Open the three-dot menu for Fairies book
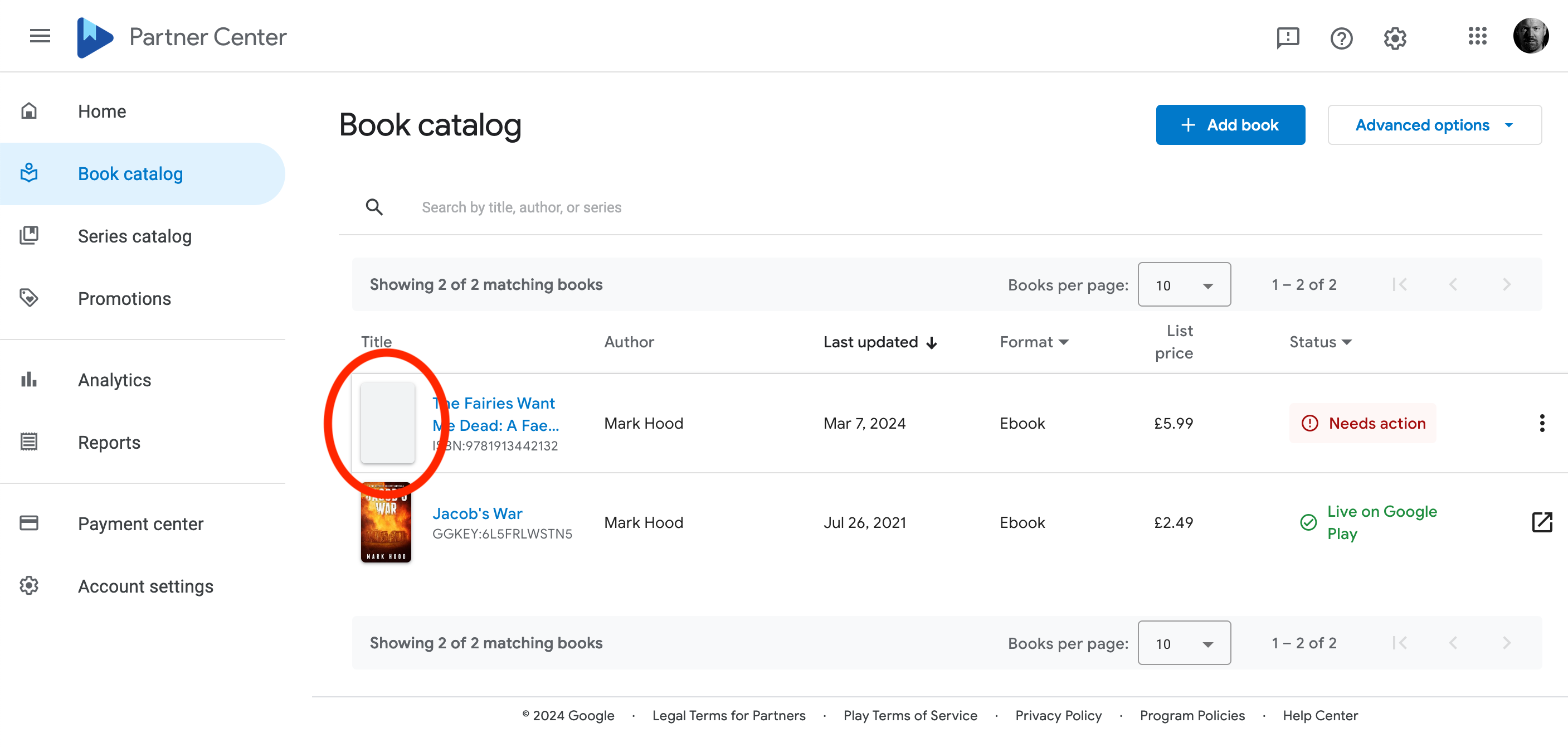This screenshot has width=1568, height=747. click(1541, 423)
